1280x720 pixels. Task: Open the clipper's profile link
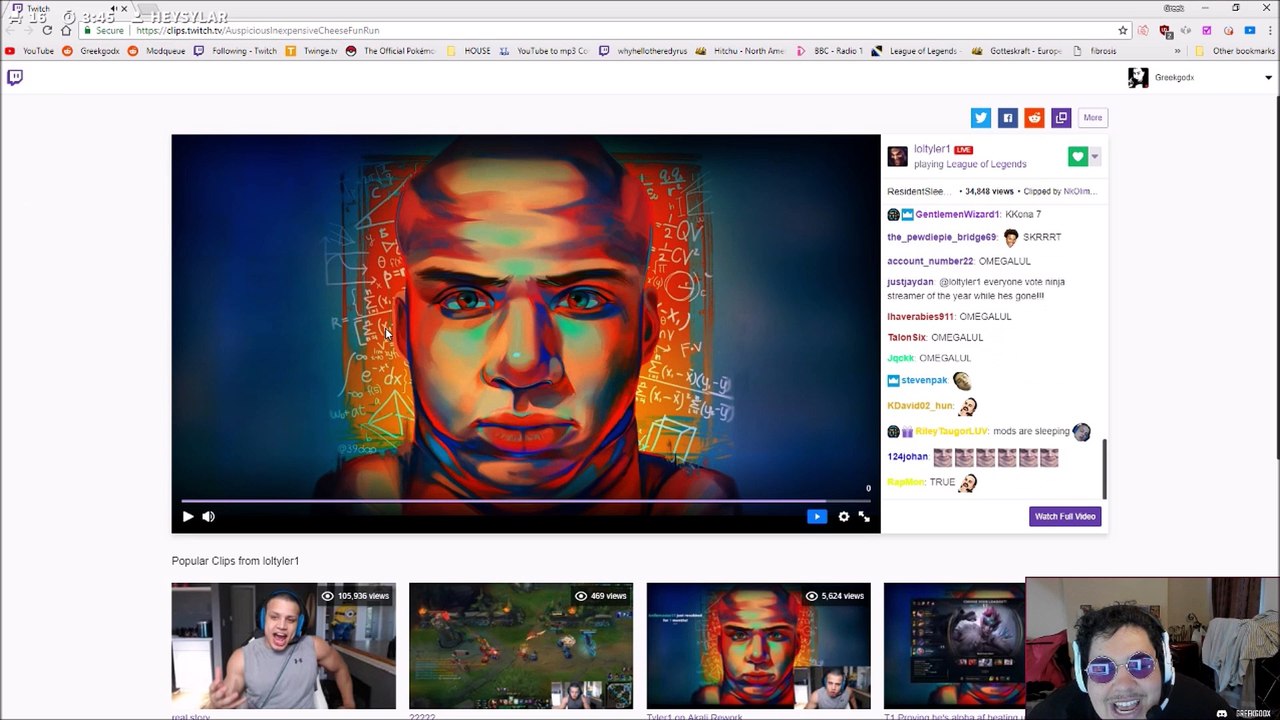pos(1079,191)
